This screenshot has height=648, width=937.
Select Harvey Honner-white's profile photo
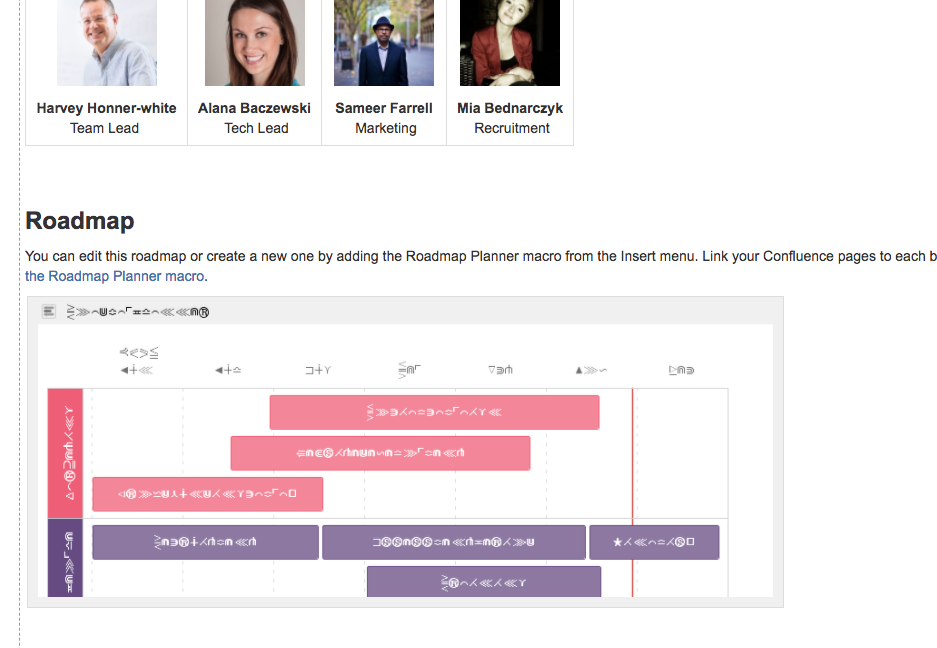click(107, 42)
